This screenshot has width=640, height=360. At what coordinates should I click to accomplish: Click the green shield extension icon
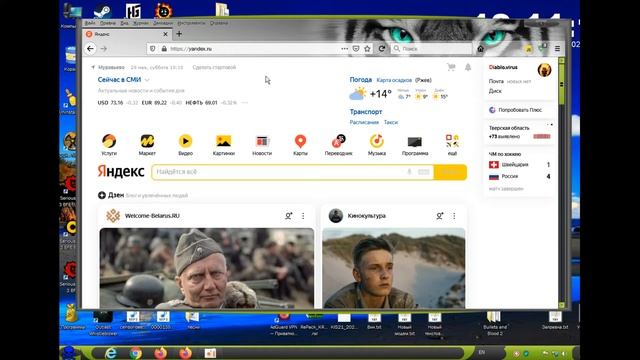pyautogui.click(x=542, y=48)
